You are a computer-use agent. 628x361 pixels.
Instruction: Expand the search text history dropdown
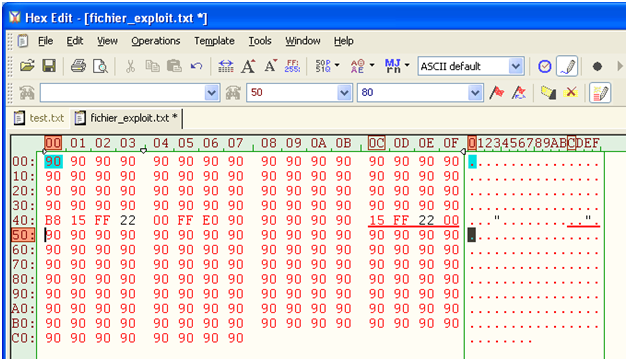pos(211,93)
